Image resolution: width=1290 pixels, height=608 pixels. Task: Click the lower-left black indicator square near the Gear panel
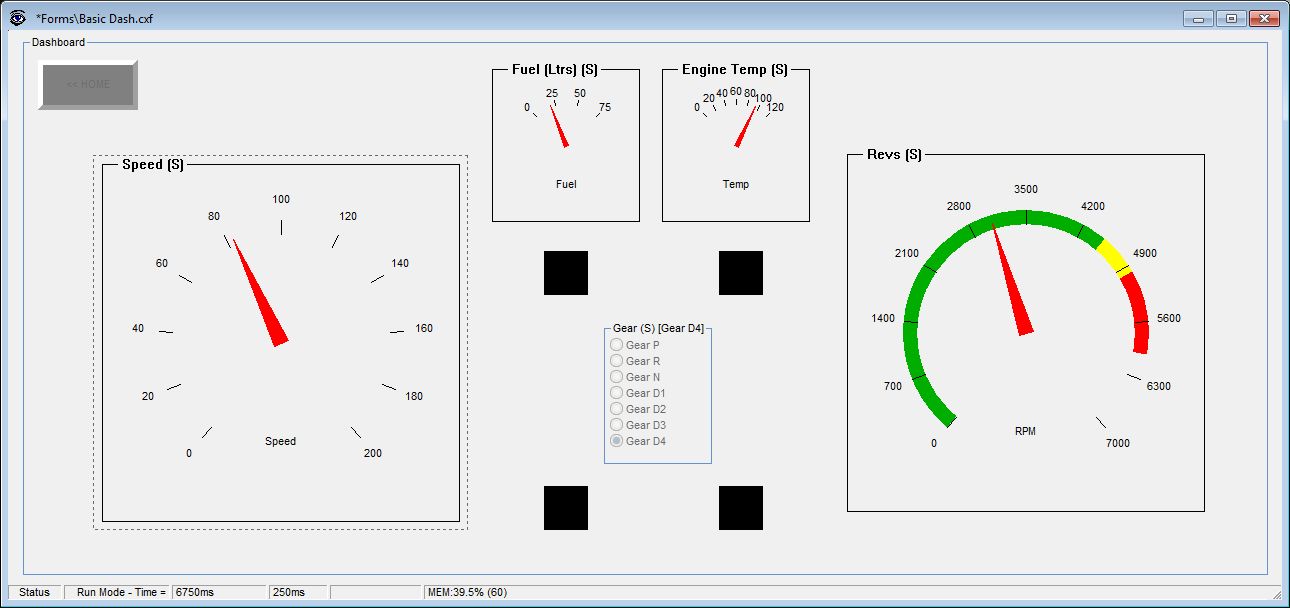[x=564, y=509]
